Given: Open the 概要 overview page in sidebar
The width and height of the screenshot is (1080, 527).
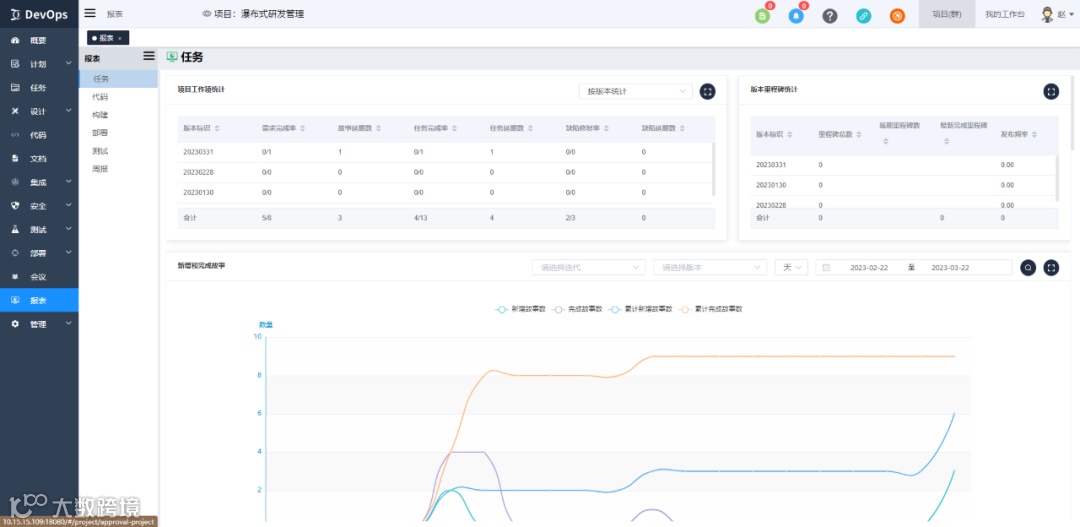Looking at the screenshot, I should [x=39, y=41].
